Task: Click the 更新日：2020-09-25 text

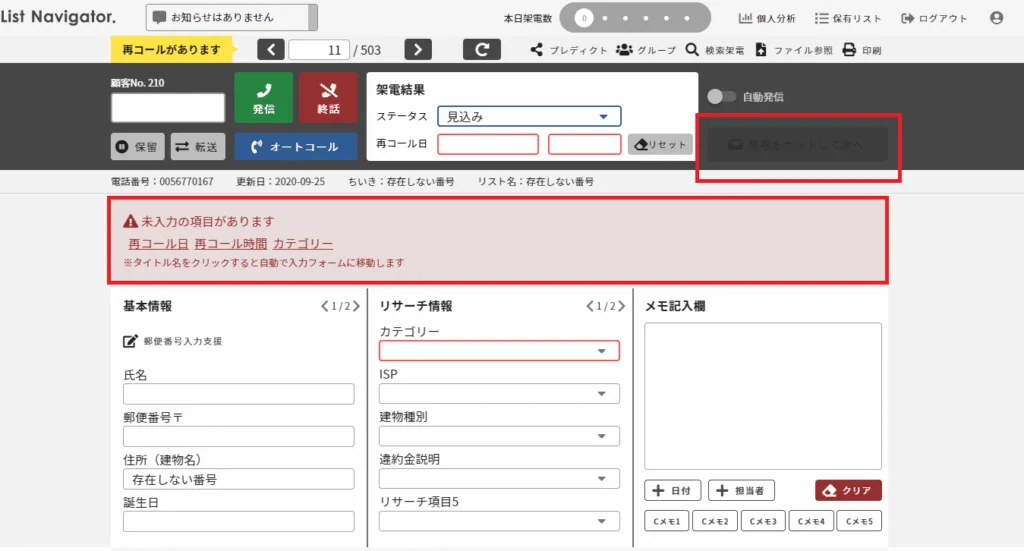Action: pyautogui.click(x=280, y=181)
